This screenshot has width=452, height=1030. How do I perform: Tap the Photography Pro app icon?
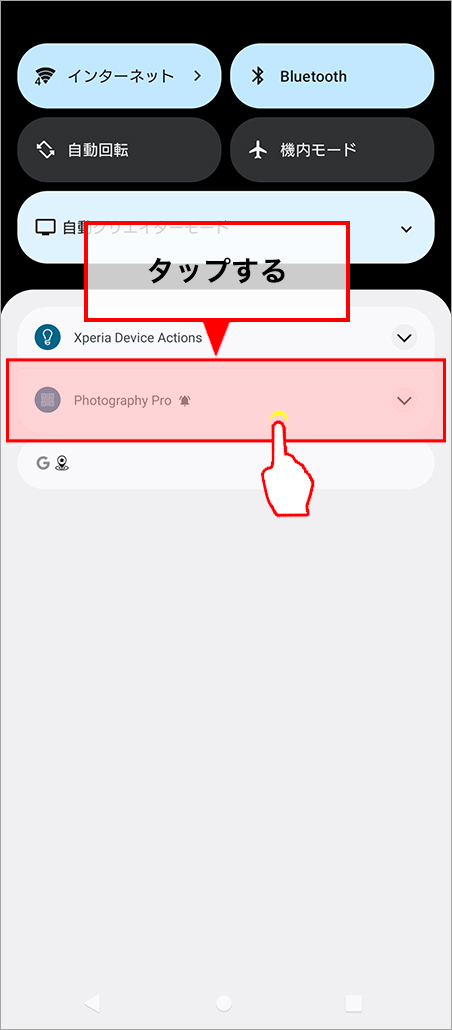(x=47, y=400)
